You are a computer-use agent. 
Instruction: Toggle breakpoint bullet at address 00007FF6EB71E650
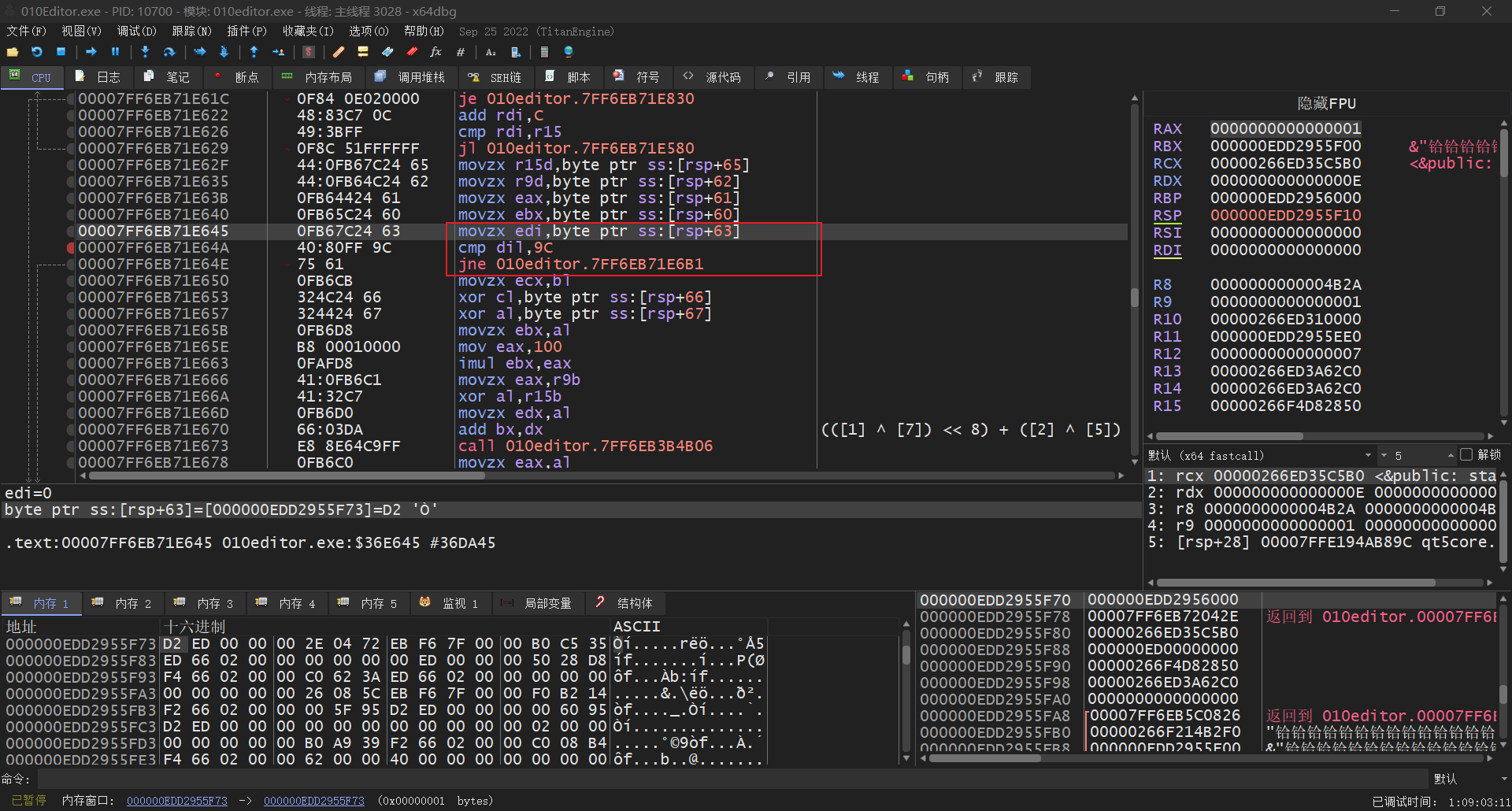71,281
